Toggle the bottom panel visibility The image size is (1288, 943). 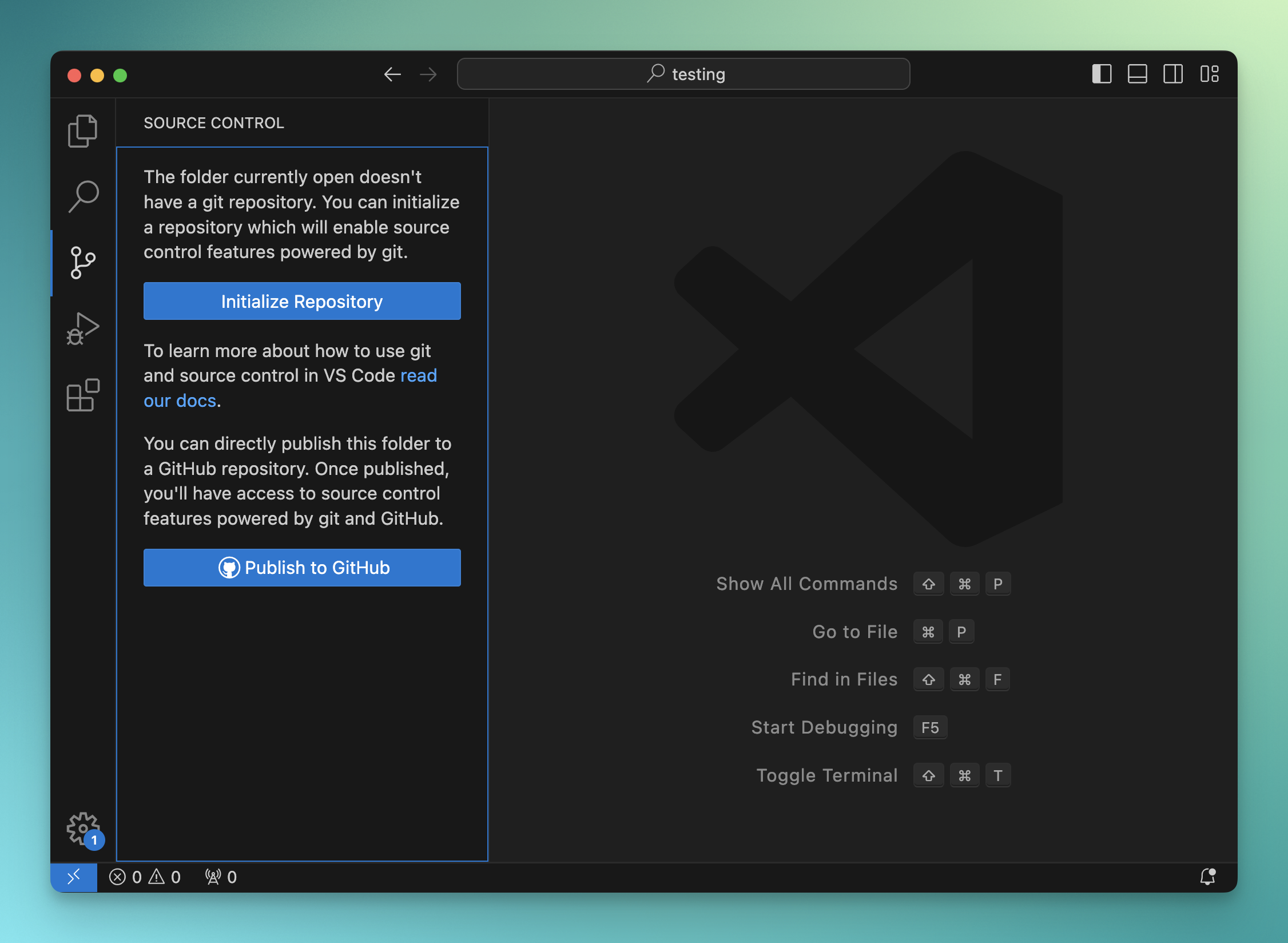pyautogui.click(x=1137, y=74)
